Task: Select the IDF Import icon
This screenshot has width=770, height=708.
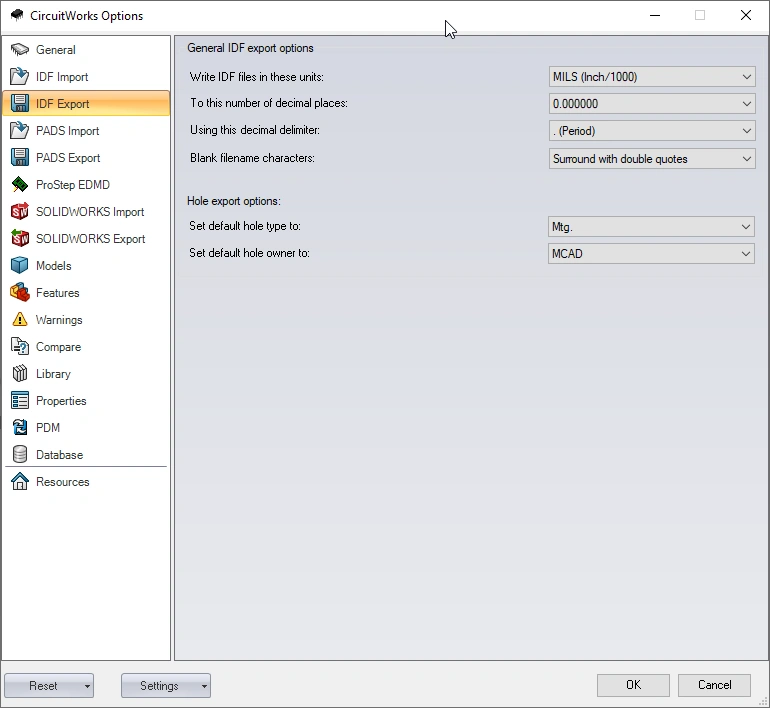Action: pyautogui.click(x=19, y=77)
